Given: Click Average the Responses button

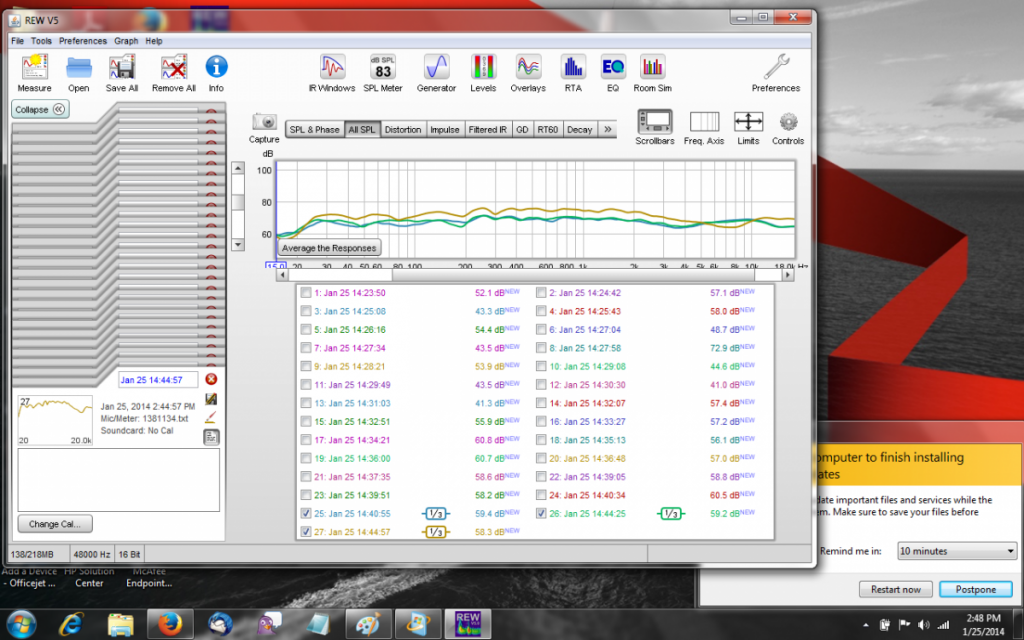Looking at the screenshot, I should coord(329,248).
